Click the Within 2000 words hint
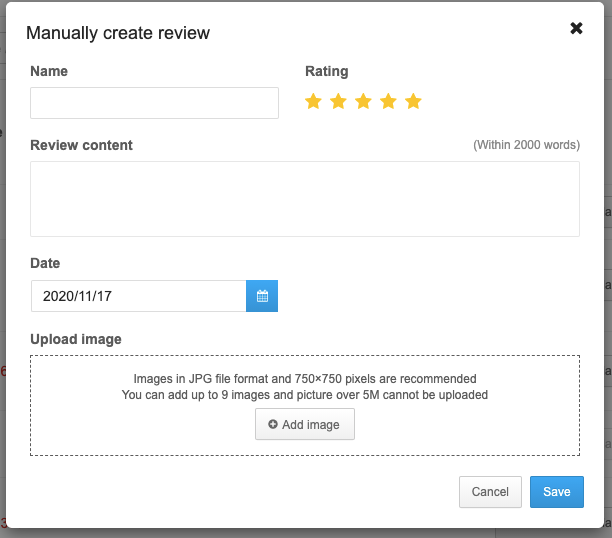 coord(526,145)
